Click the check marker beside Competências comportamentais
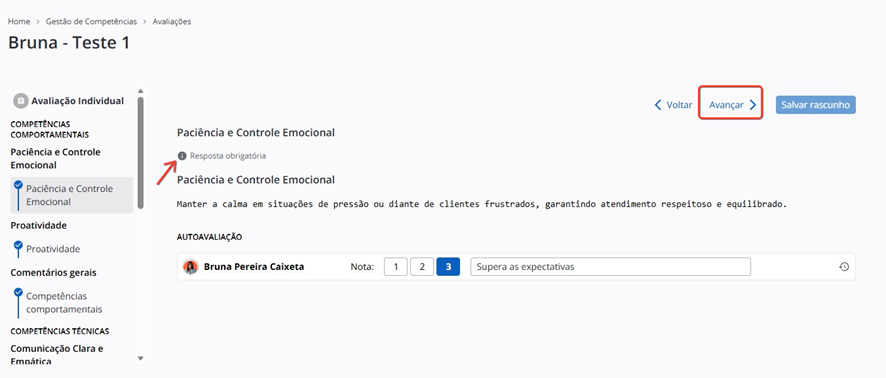Image resolution: width=886 pixels, height=378 pixels. pos(18,294)
